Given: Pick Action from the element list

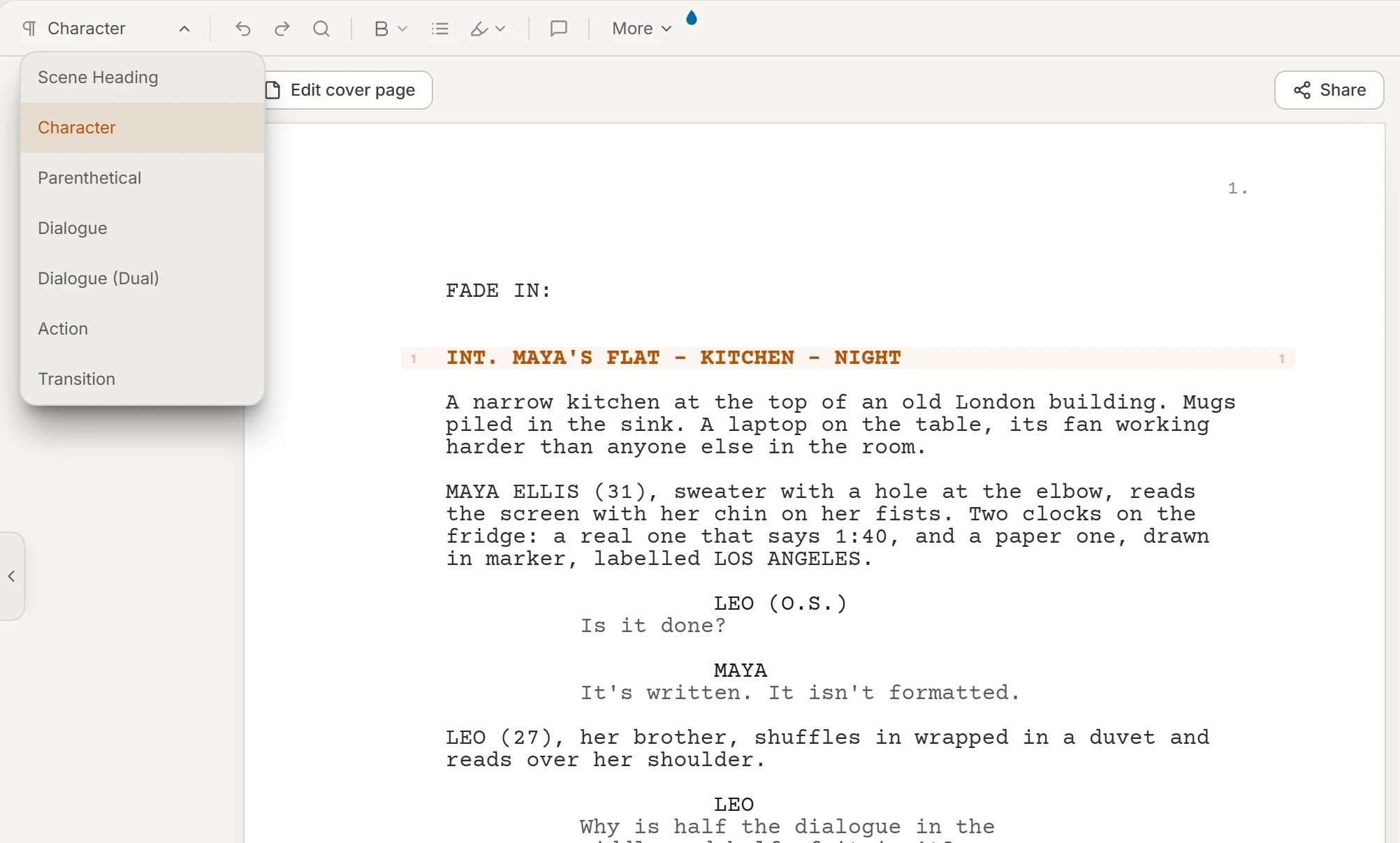Looking at the screenshot, I should (x=143, y=329).
